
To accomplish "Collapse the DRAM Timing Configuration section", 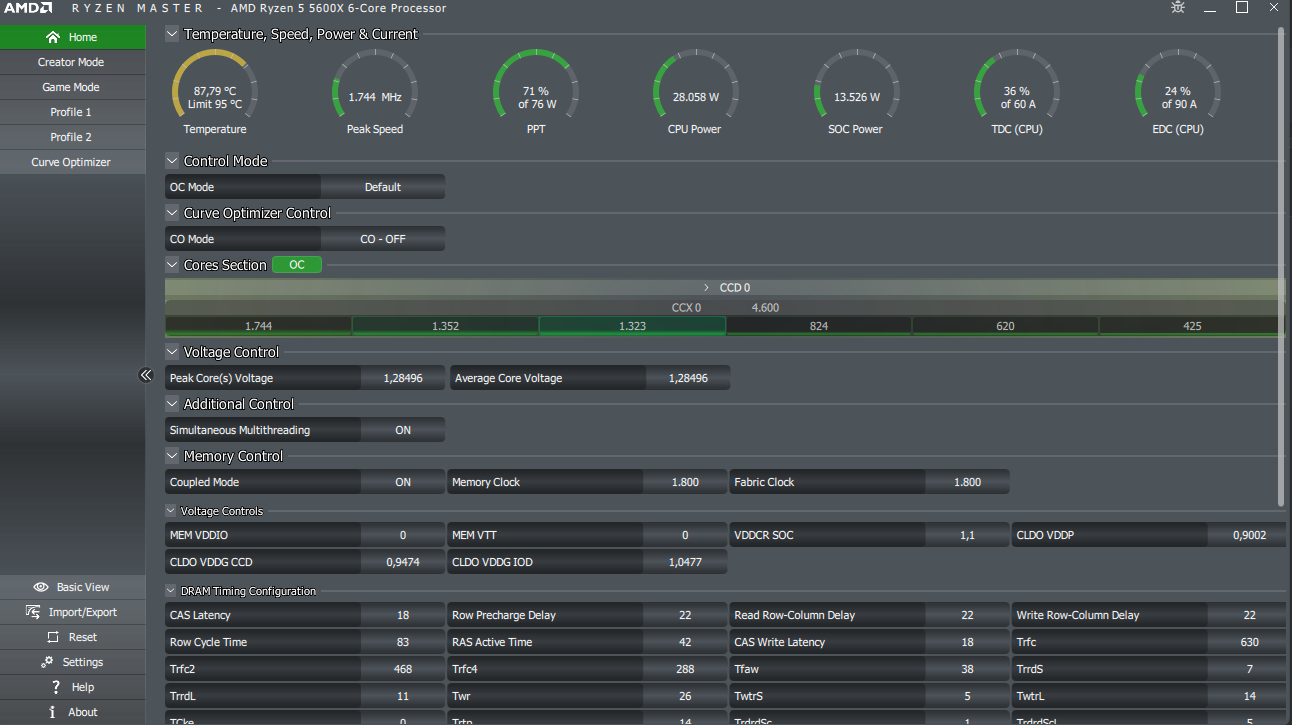I will [x=171, y=591].
